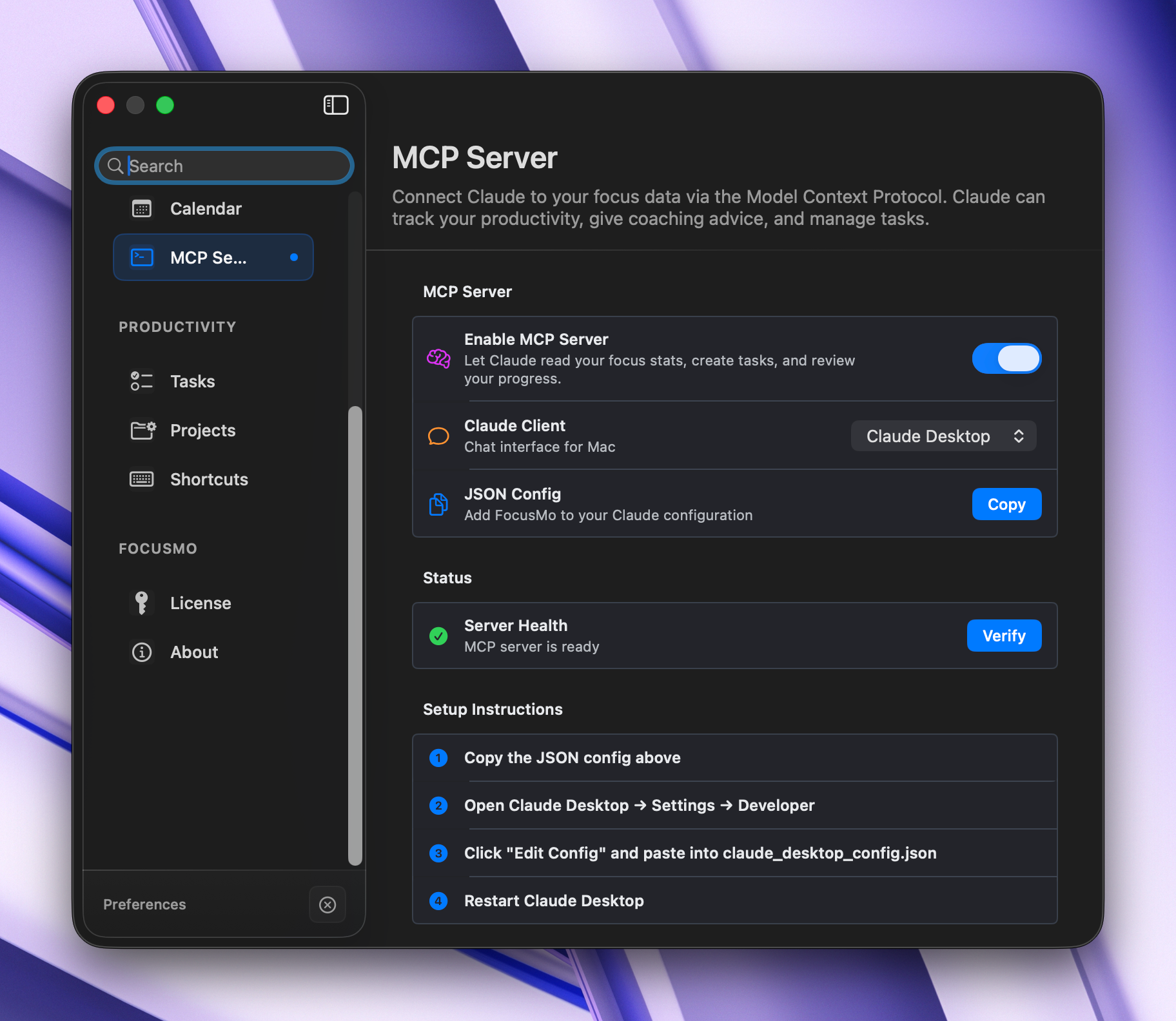This screenshot has height=1021, width=1176.
Task: Click the chat bubble icon beside Claude Client
Action: (x=438, y=436)
